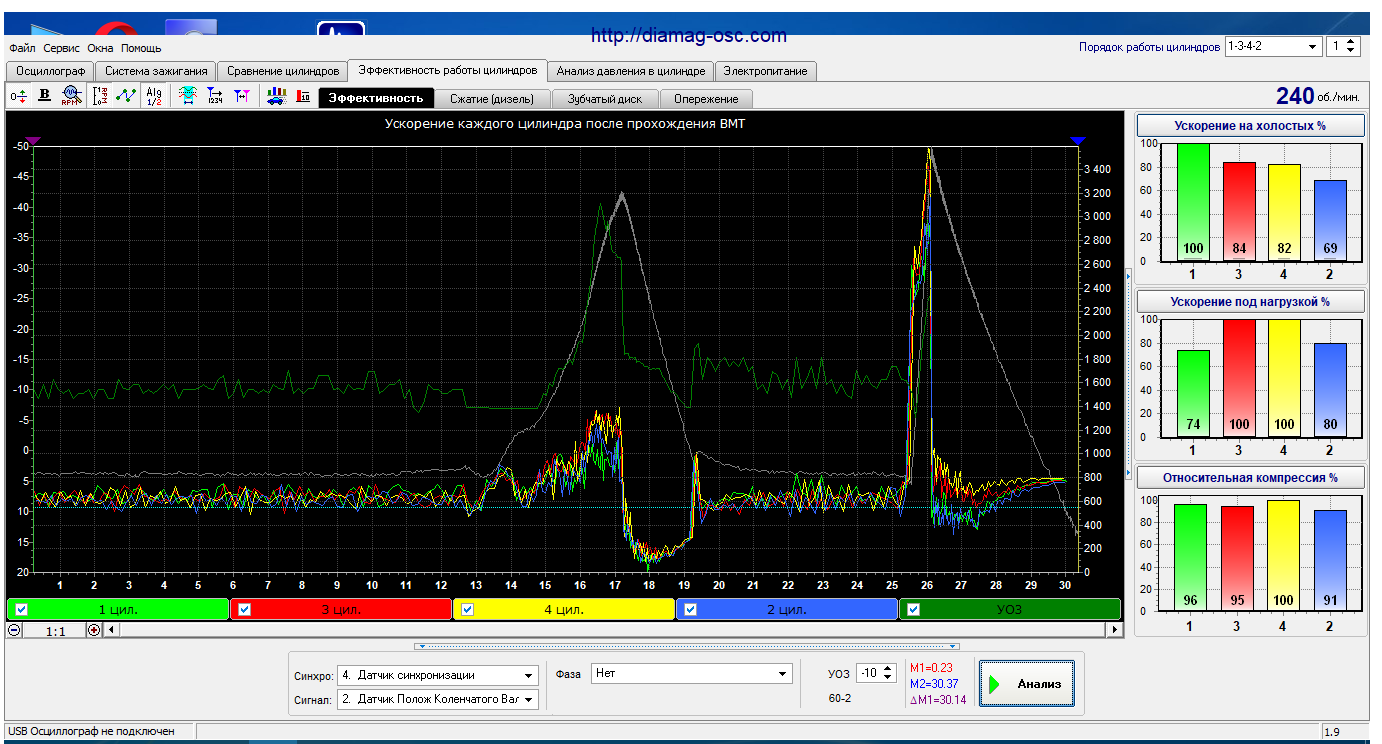Select the 'Эффективность работы цилиндров' tab
This screenshot has height=744, width=1382.
coord(448,70)
